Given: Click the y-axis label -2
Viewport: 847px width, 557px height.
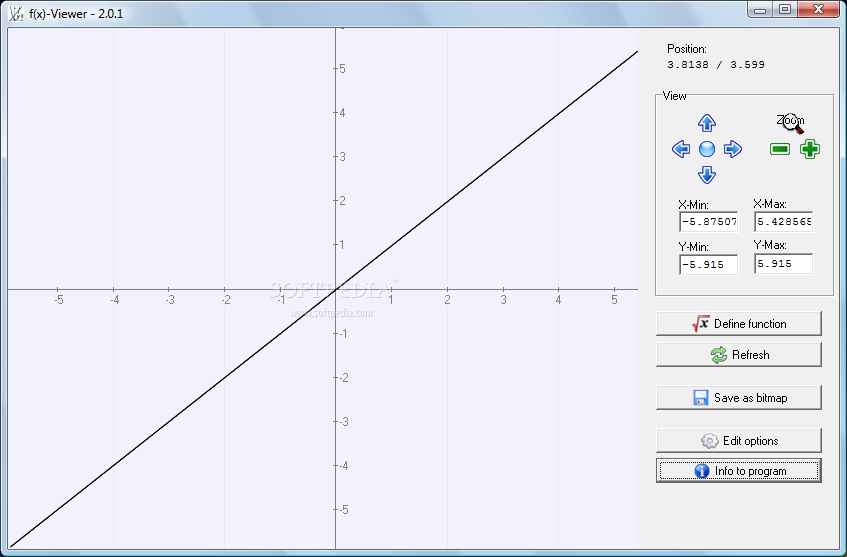Looking at the screenshot, I should tap(343, 378).
